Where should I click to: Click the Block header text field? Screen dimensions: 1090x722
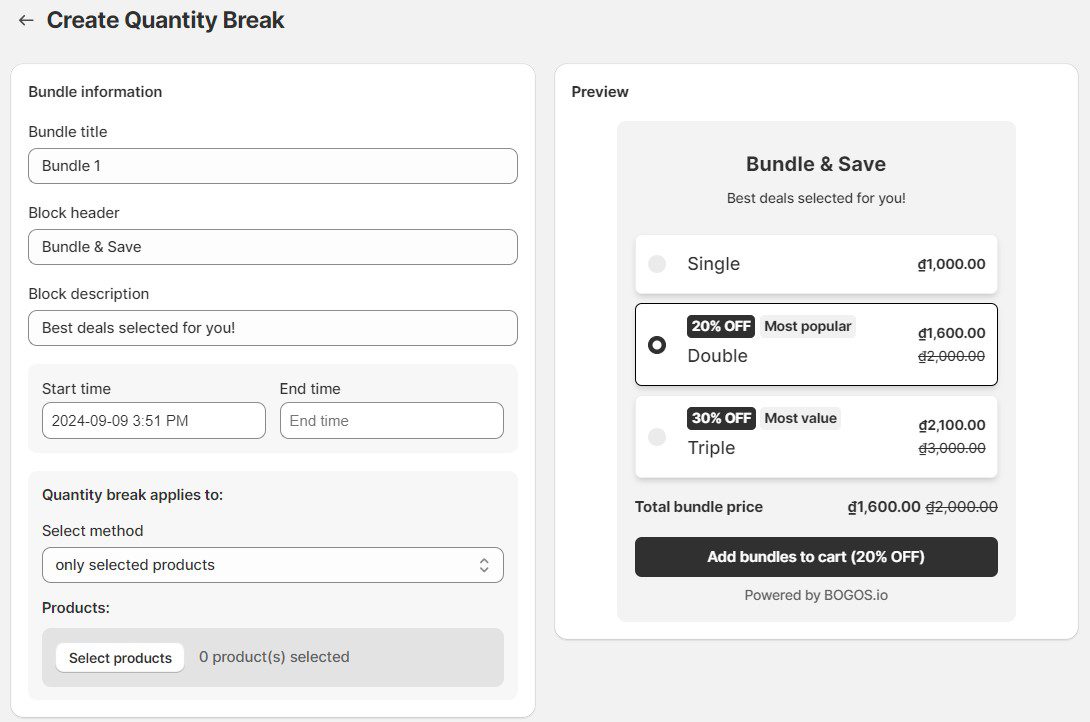(272, 247)
